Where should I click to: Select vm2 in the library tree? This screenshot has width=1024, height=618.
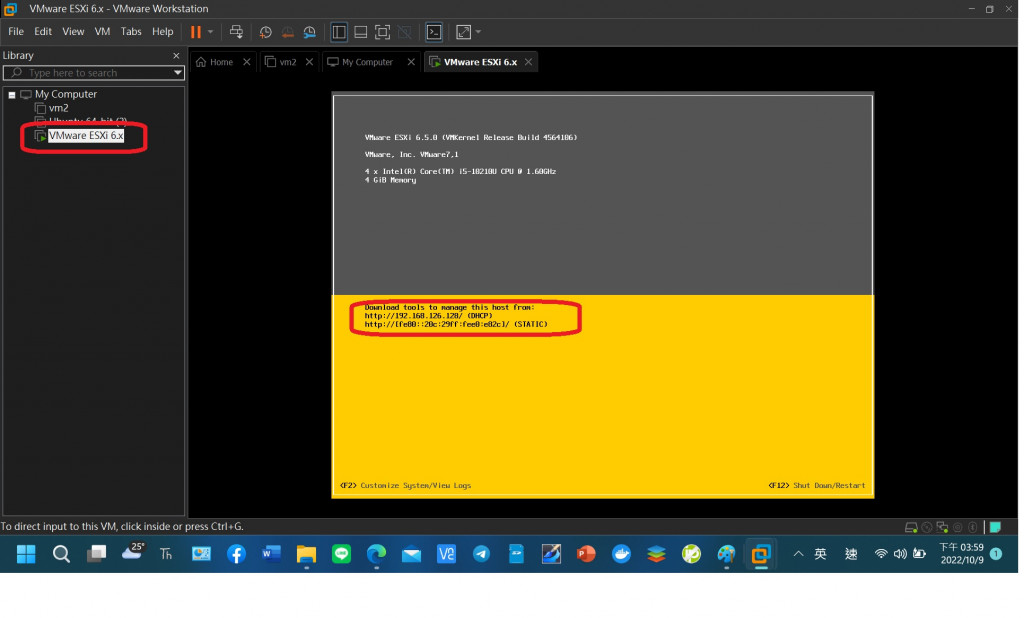coord(58,108)
